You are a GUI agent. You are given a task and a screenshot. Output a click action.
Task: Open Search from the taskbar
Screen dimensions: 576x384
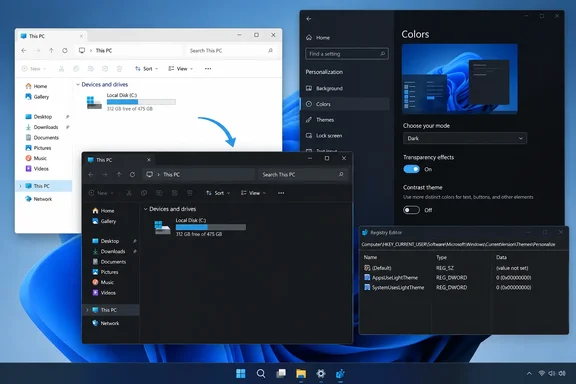(261, 374)
